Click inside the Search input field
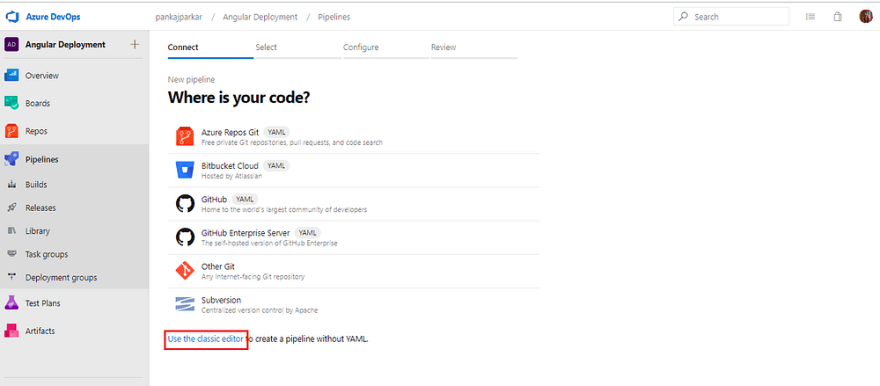Viewport: 880px width, 386px height. (x=731, y=17)
